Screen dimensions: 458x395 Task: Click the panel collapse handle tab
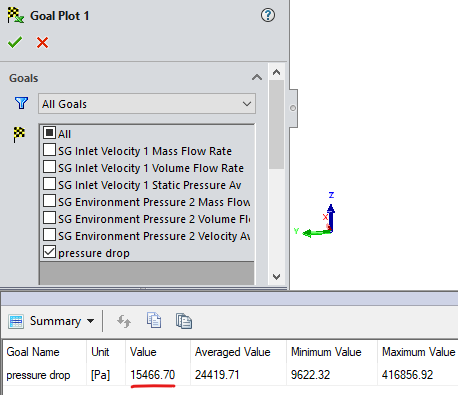coord(293,108)
